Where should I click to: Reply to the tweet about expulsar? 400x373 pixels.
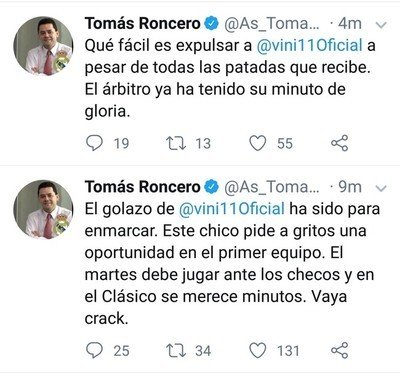tap(94, 143)
